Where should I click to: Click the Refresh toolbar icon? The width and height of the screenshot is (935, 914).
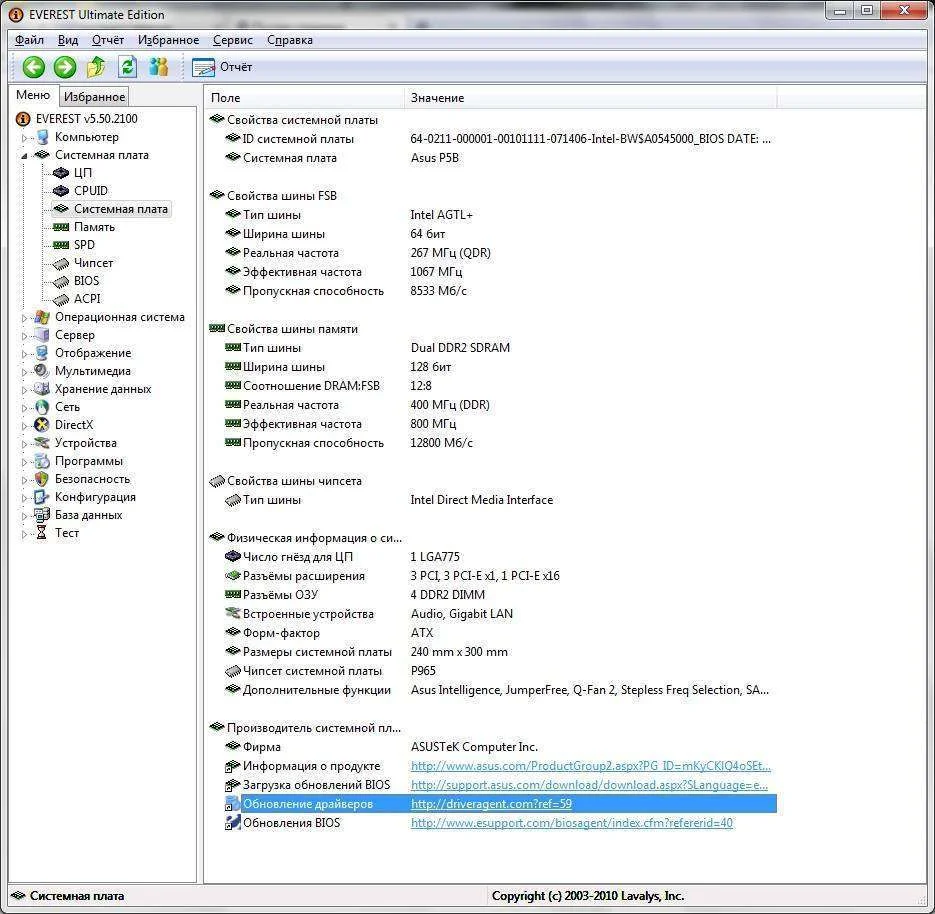tap(127, 67)
